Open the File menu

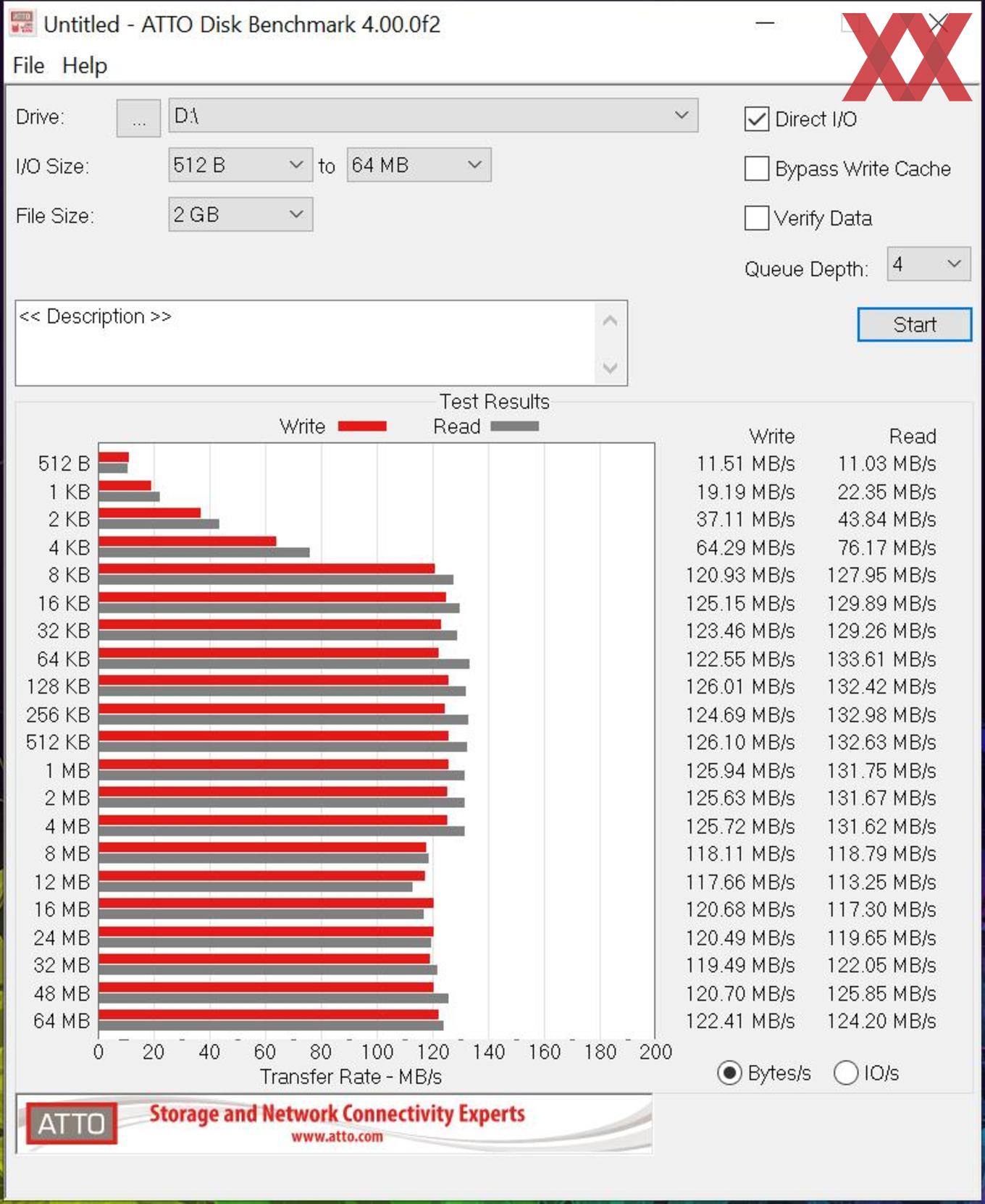[x=28, y=65]
